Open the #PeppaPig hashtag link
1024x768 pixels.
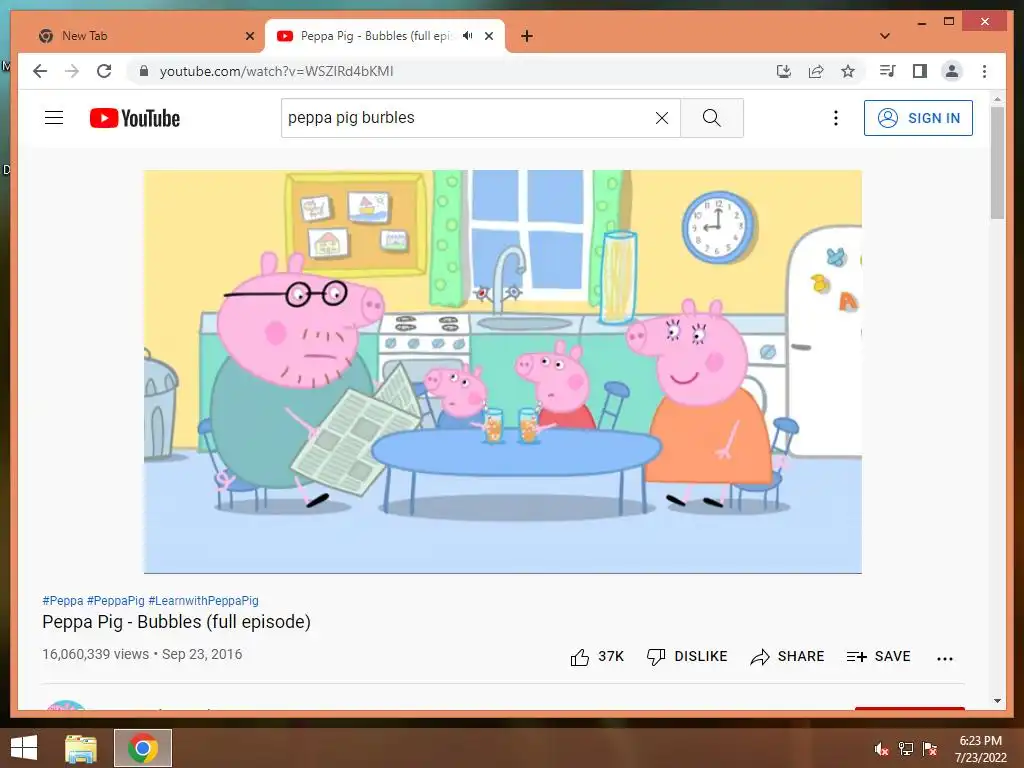pos(116,600)
